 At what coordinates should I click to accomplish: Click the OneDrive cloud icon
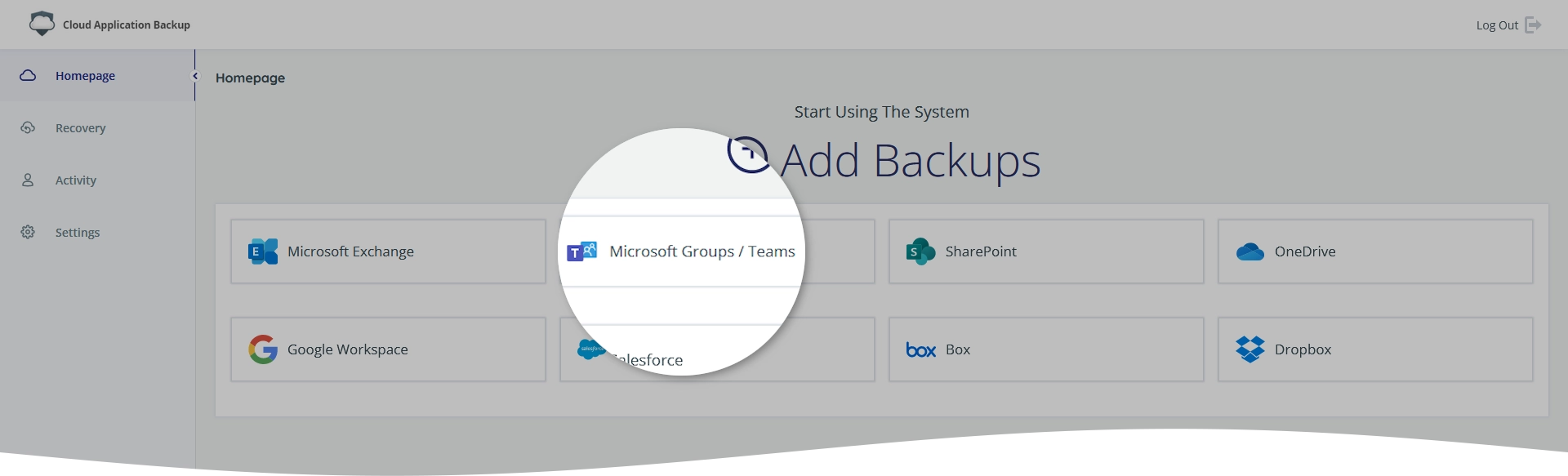[x=1250, y=252]
